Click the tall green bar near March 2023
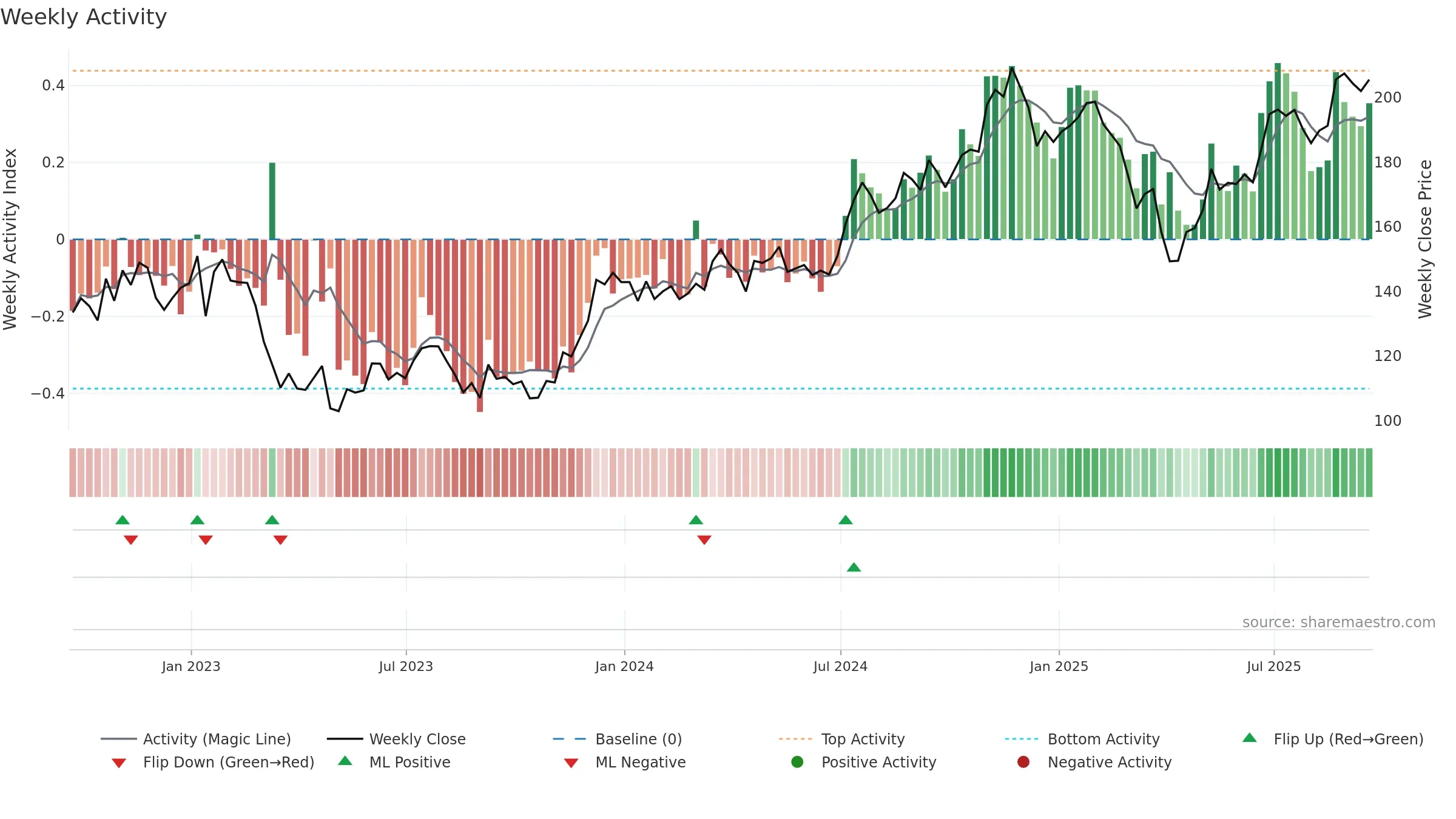The height and width of the screenshot is (819, 1456). point(272,201)
